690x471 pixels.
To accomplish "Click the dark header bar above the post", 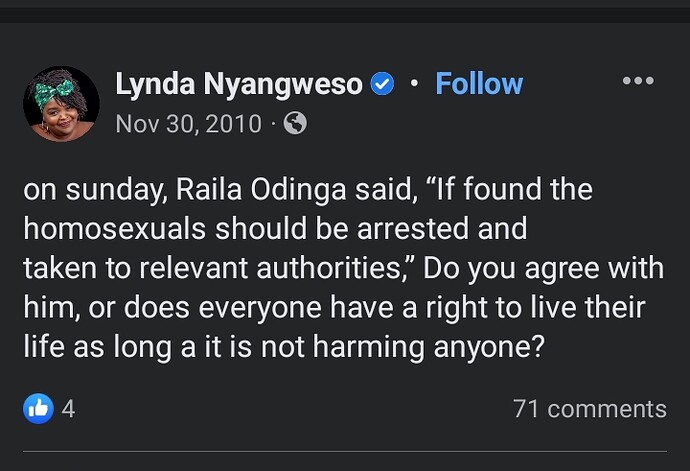I will click(345, 10).
